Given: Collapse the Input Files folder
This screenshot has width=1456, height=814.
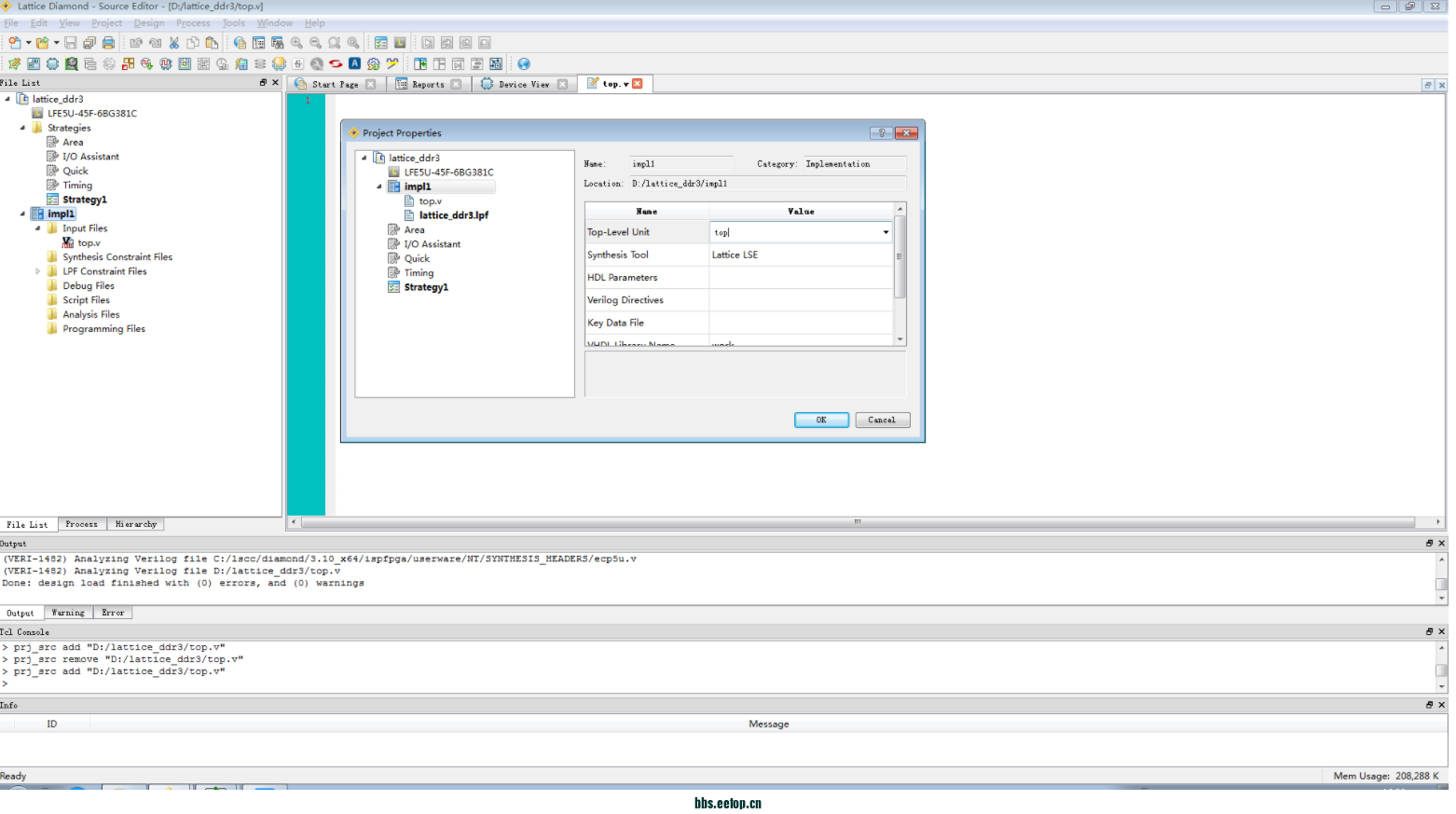Looking at the screenshot, I should click(37, 228).
